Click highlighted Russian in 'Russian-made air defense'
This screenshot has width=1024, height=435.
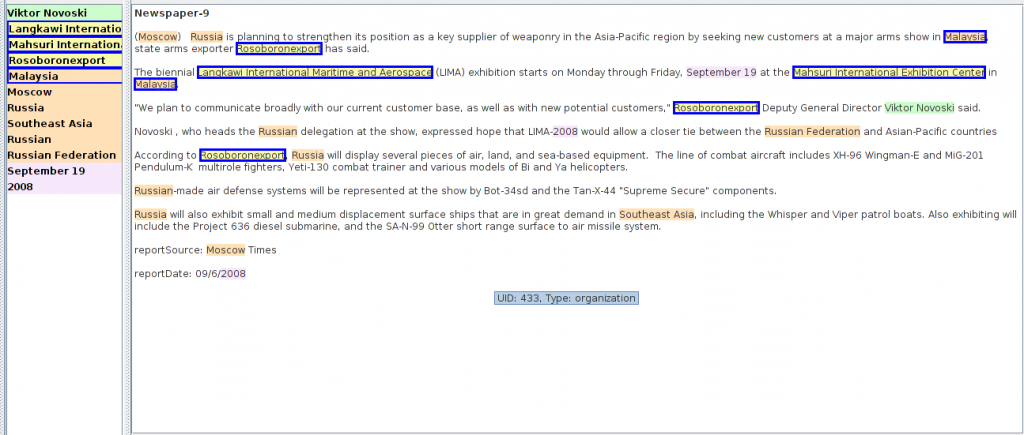click(153, 191)
